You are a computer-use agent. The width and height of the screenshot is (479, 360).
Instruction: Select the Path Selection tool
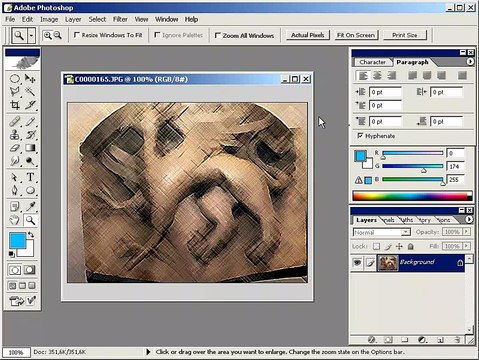15,177
